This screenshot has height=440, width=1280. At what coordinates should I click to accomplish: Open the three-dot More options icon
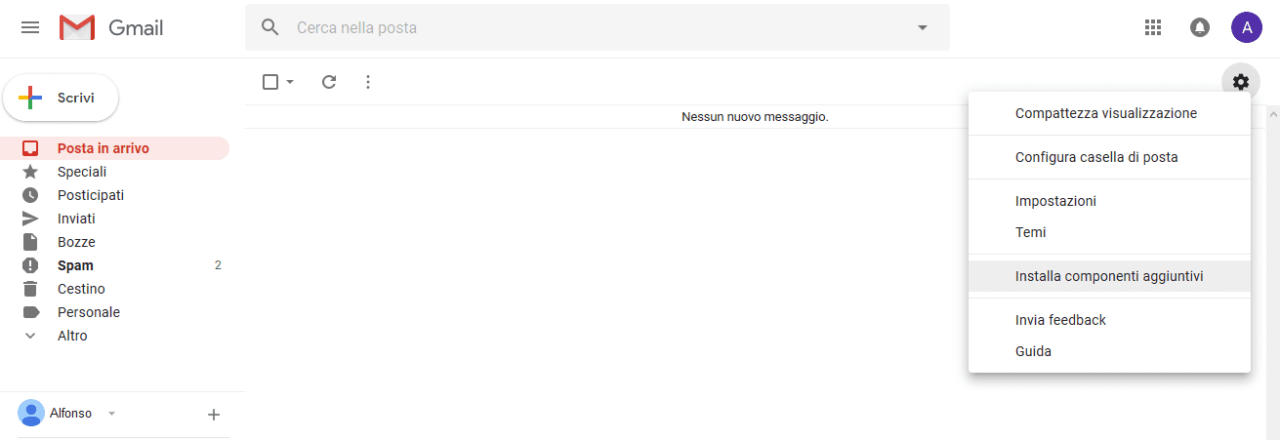[368, 82]
